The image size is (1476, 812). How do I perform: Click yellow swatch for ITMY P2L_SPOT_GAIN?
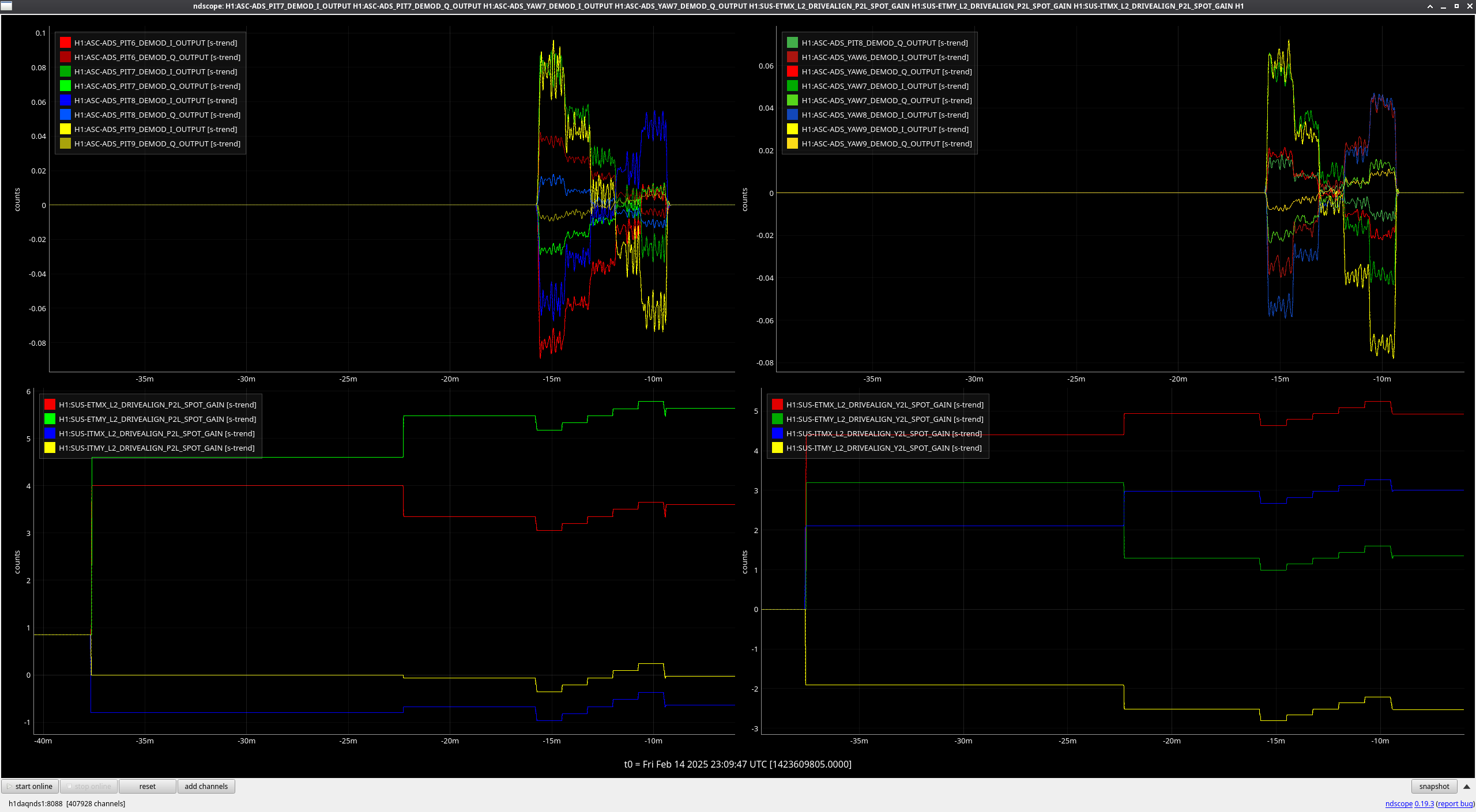(50, 448)
